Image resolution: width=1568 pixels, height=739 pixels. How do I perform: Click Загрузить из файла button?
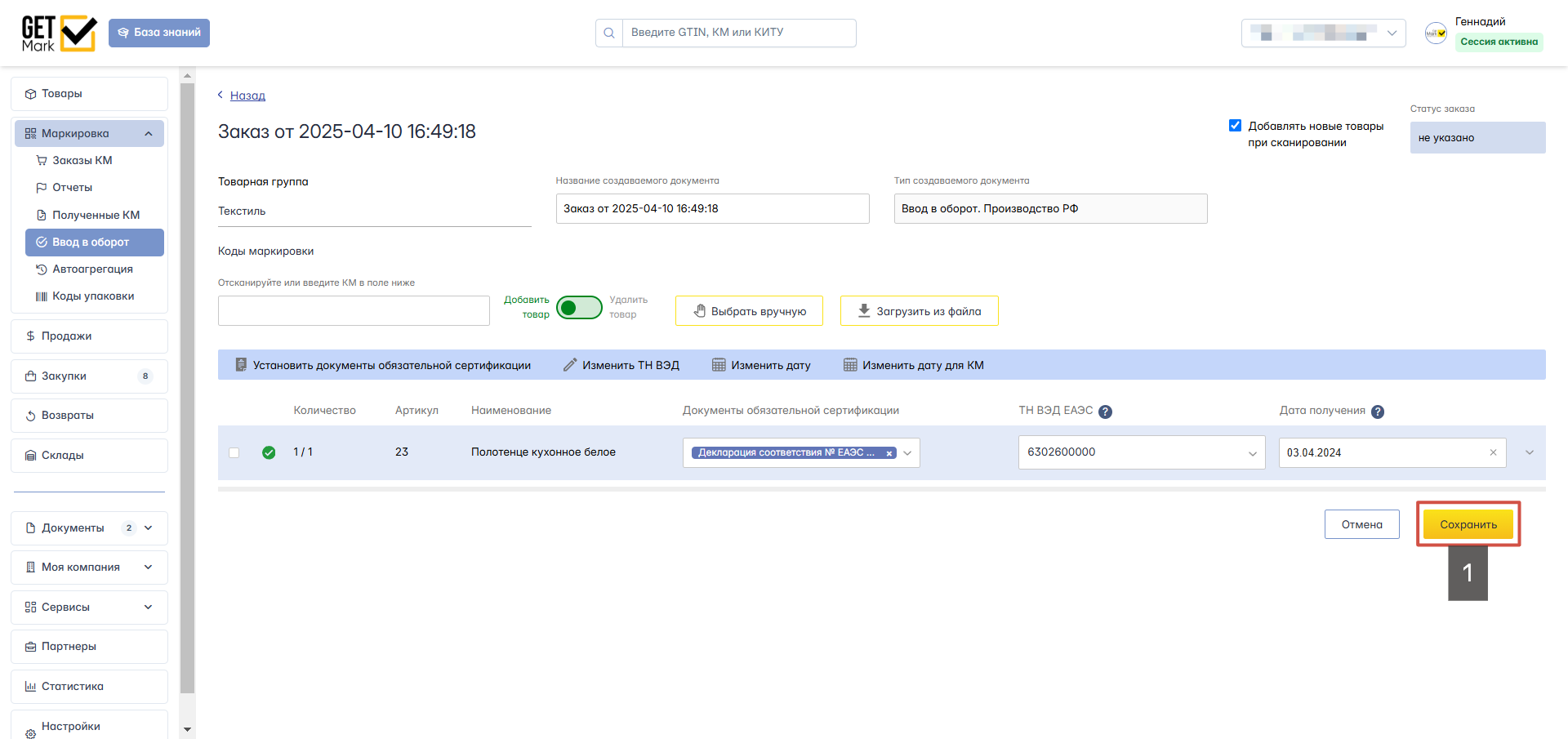point(919,311)
